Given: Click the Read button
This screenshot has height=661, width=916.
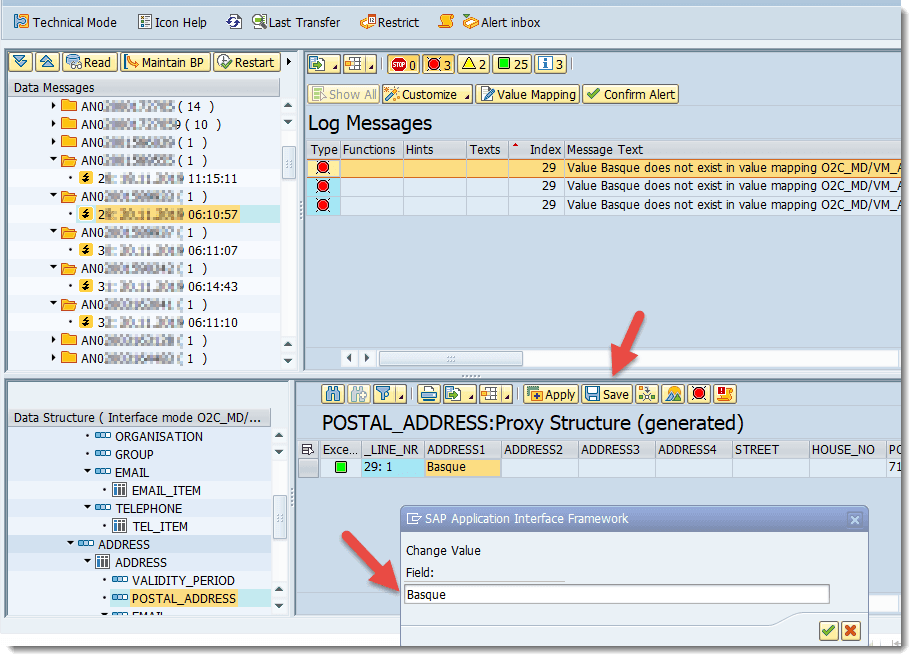Looking at the screenshot, I should click(x=89, y=62).
